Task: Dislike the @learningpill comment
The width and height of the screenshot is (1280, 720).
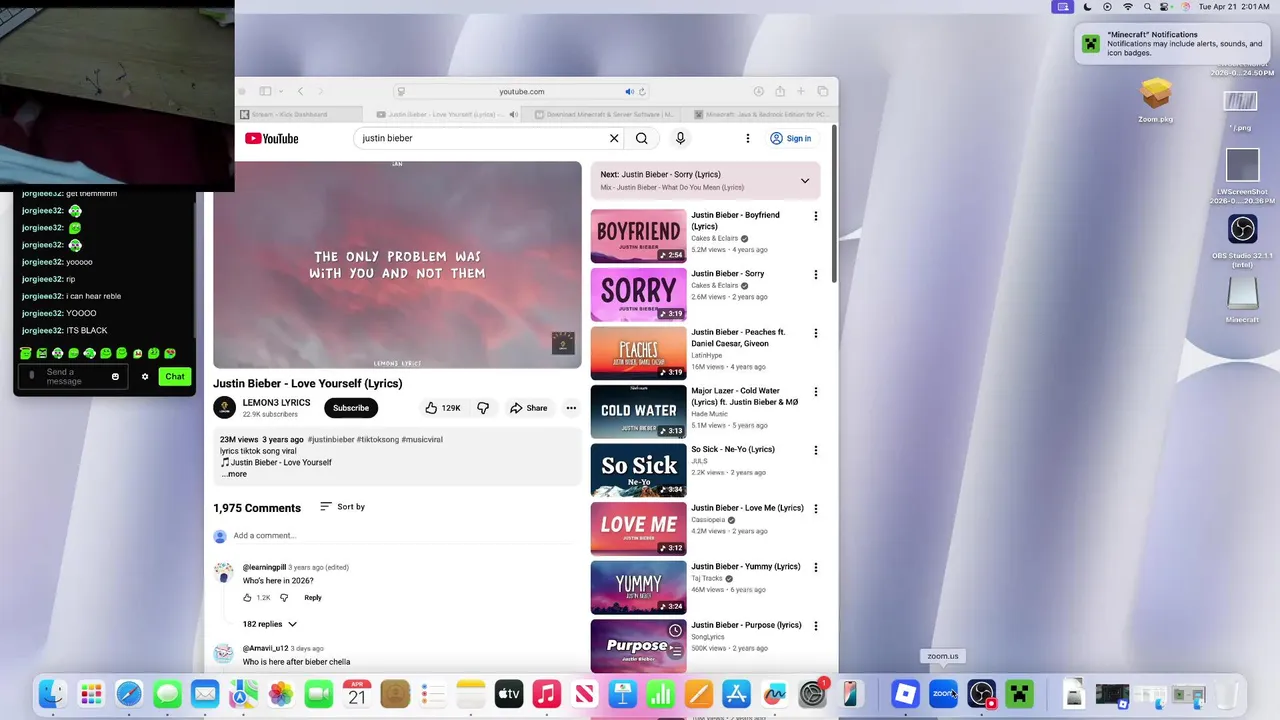Action: 284,598
